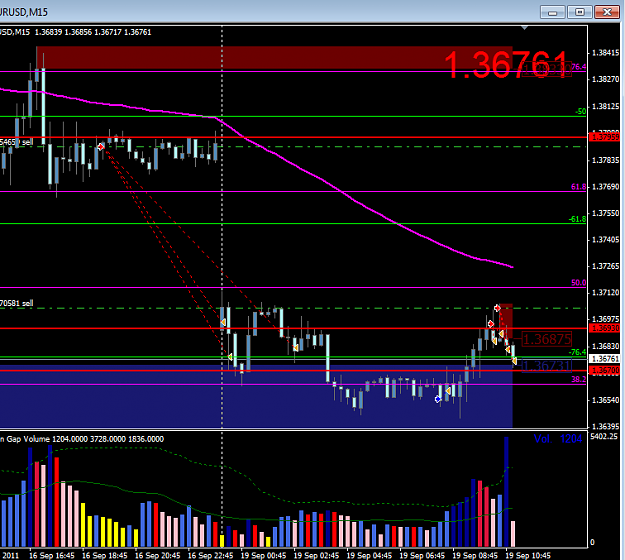
Task: Click the orange close arrow on the 16 Sep 22:45 candle
Action: (x=223, y=322)
